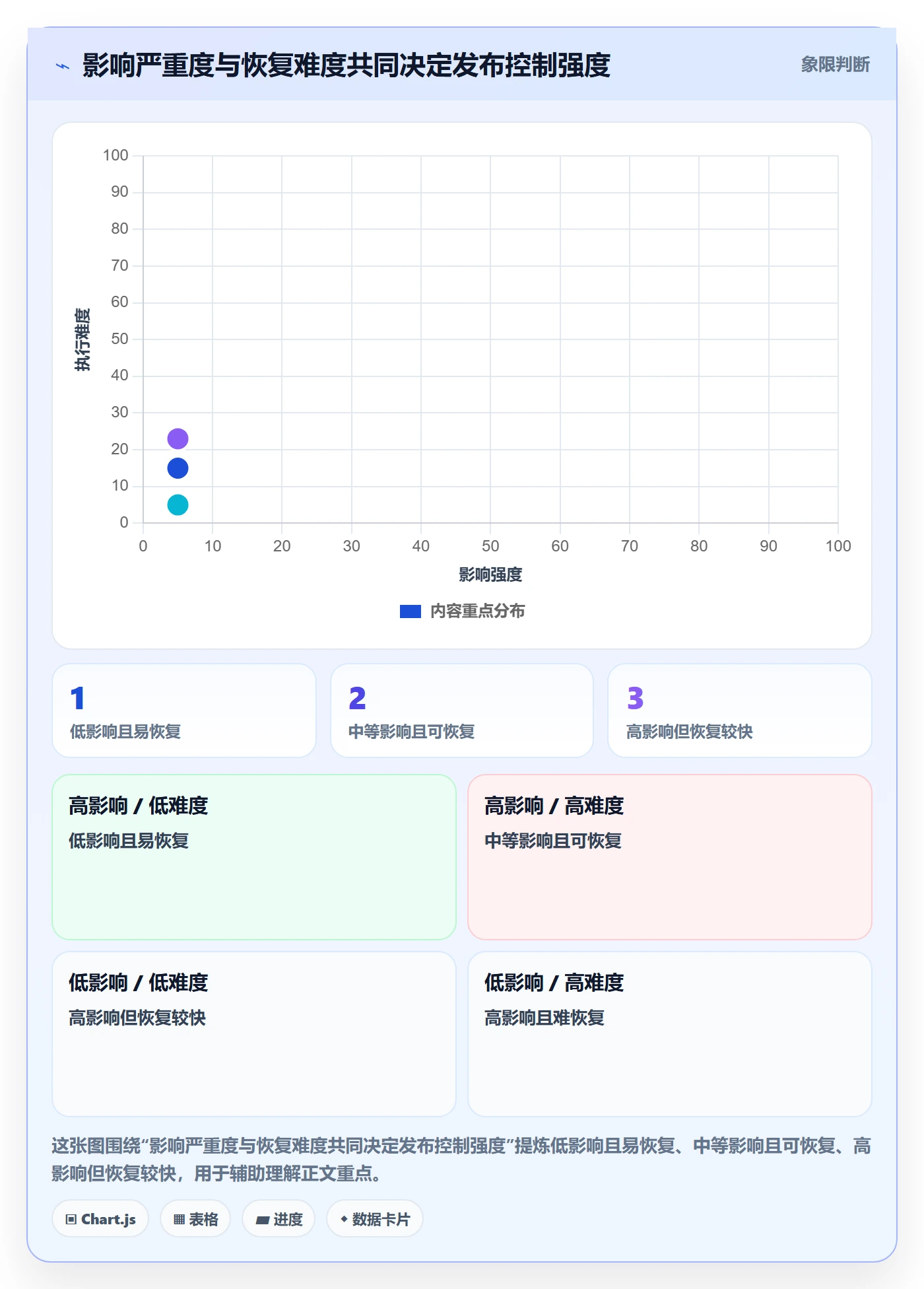This screenshot has height=1289, width=924.
Task: Click the diamond icon in 数据卡片 chip
Action: (344, 1219)
